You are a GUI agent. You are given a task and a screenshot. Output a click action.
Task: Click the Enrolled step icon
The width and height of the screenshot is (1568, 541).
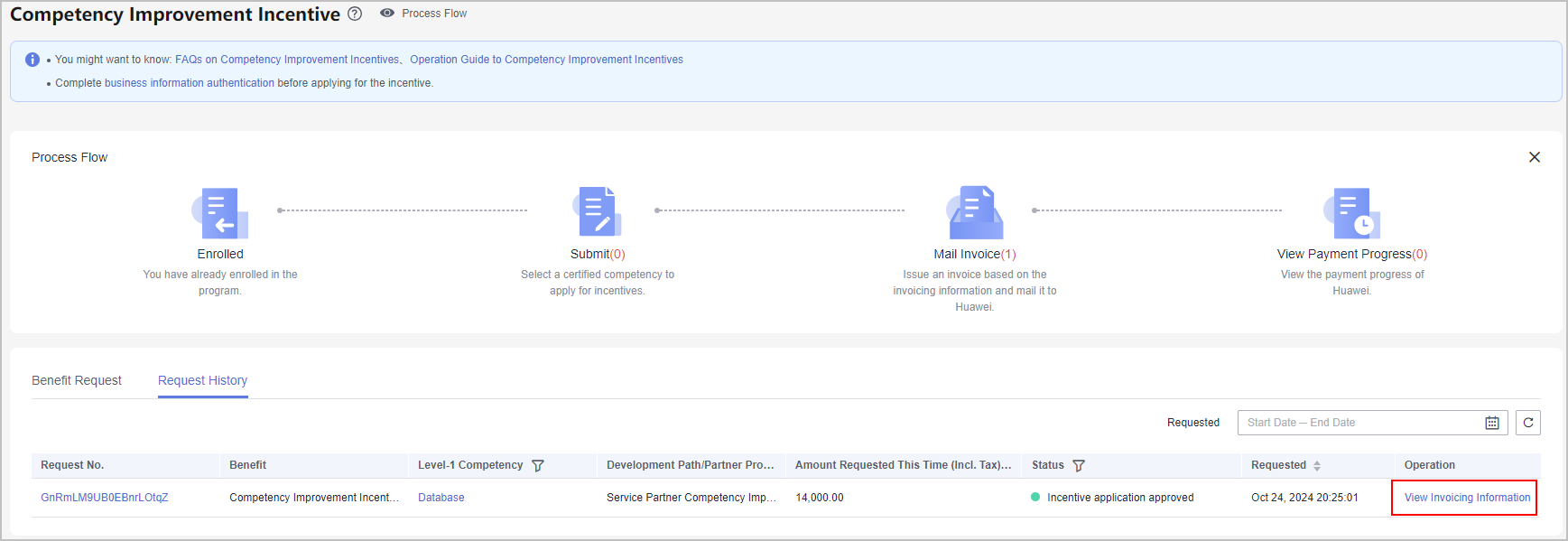point(220,213)
